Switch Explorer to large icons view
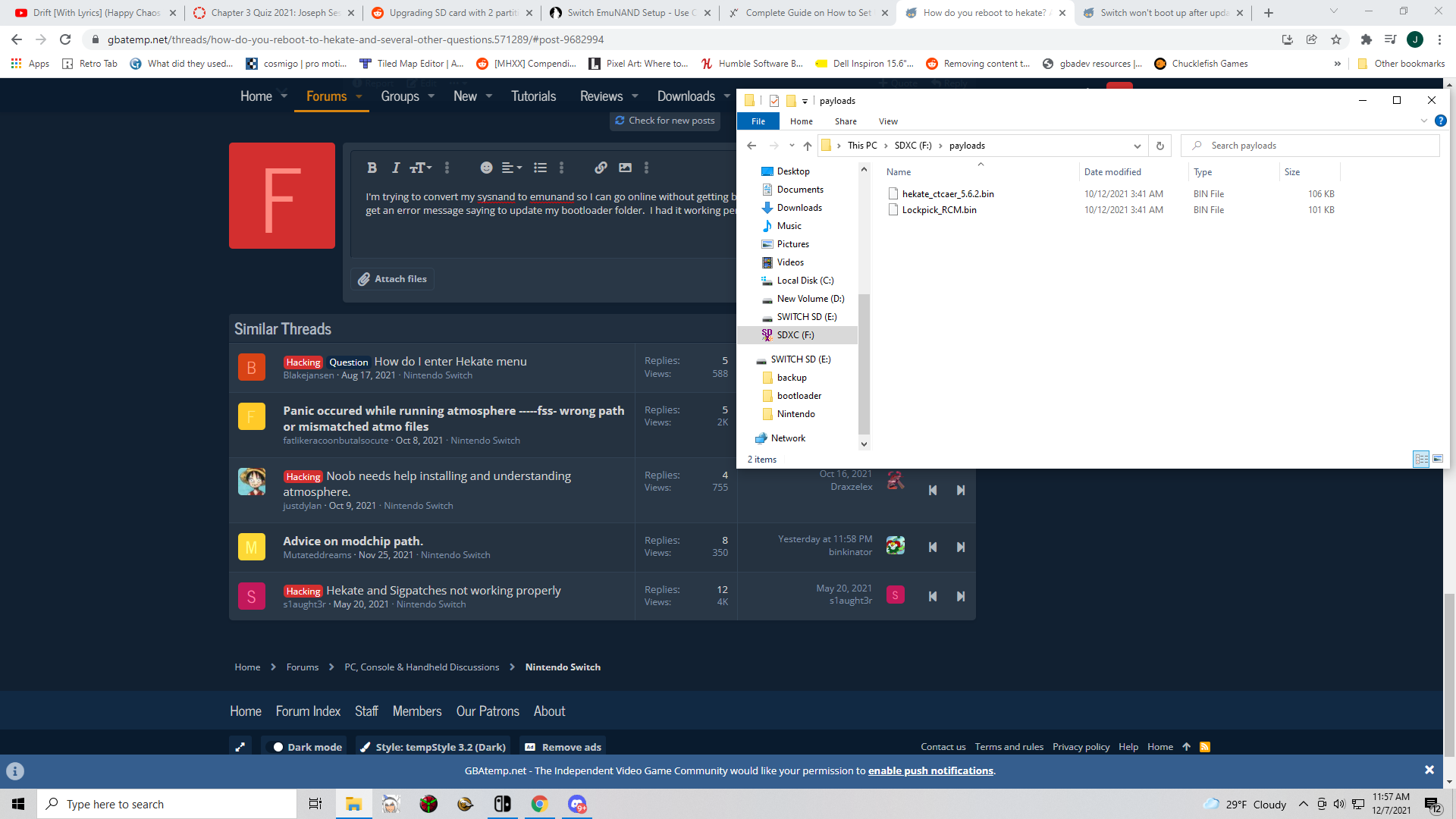 point(1438,459)
